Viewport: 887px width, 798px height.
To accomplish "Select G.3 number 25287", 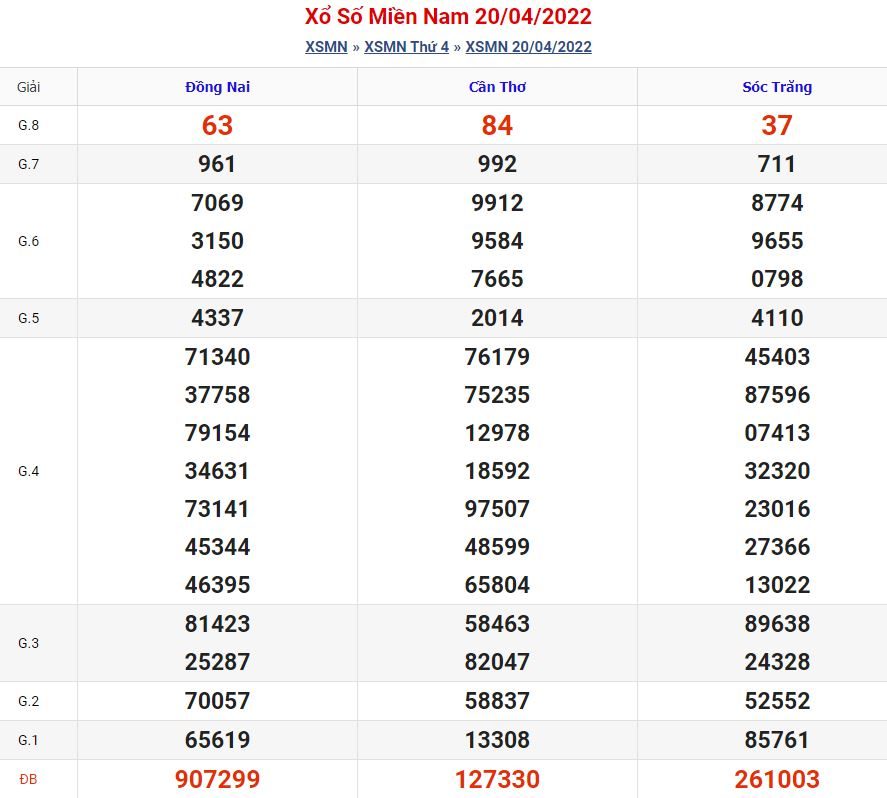I will (x=217, y=662).
